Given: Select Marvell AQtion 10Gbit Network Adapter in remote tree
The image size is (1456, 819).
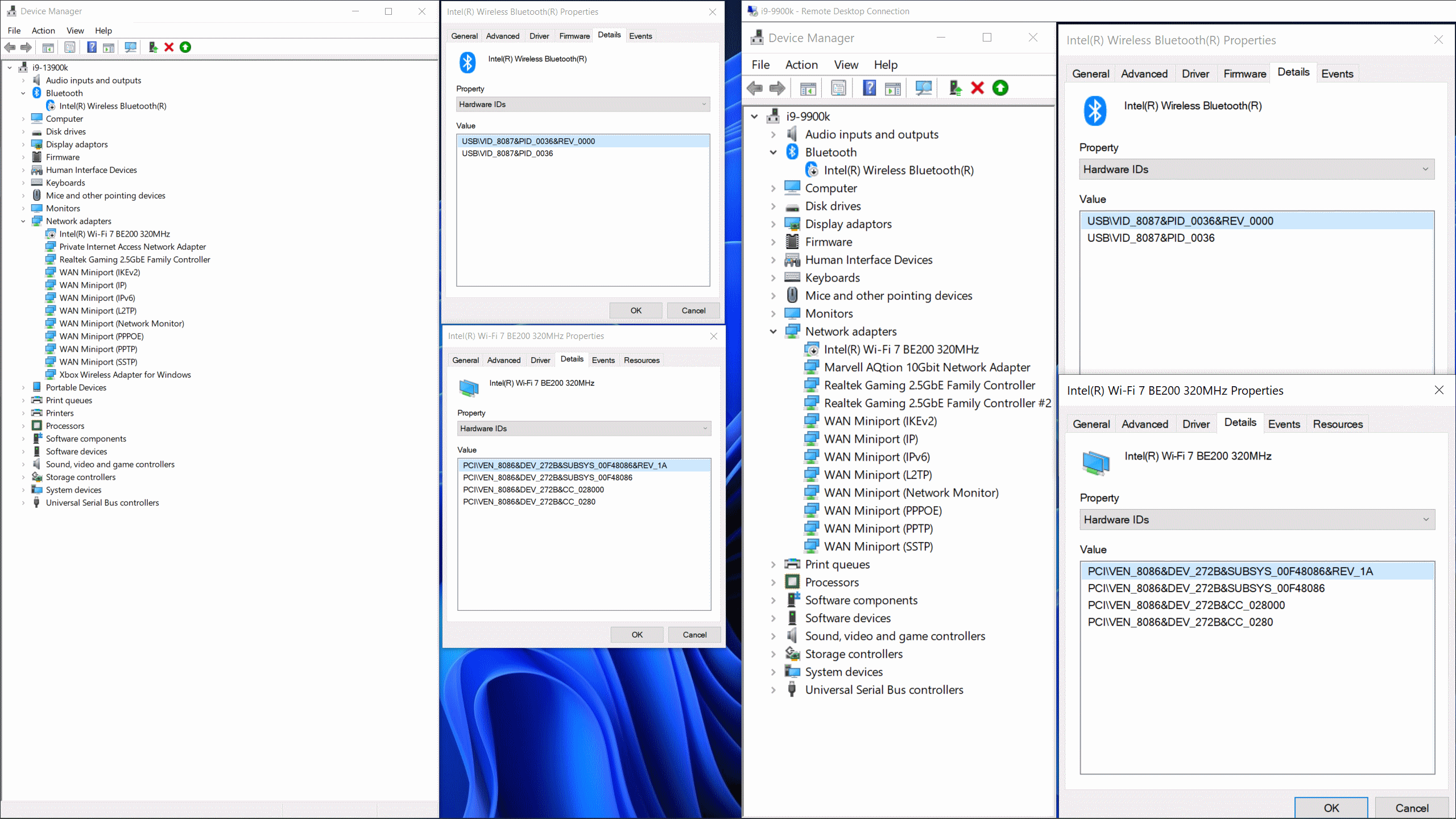Looking at the screenshot, I should point(927,367).
